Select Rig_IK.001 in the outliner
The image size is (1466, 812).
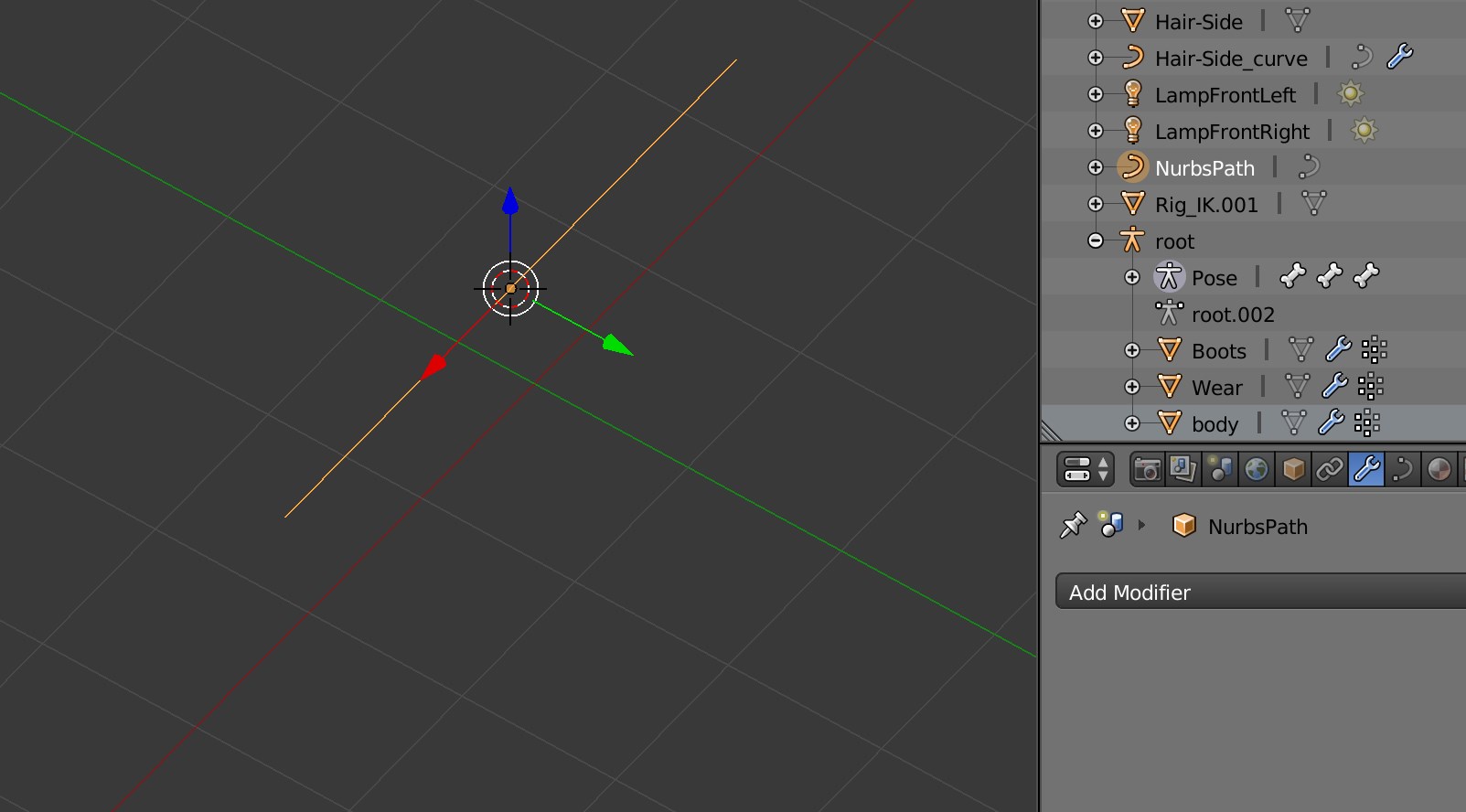pos(1205,205)
